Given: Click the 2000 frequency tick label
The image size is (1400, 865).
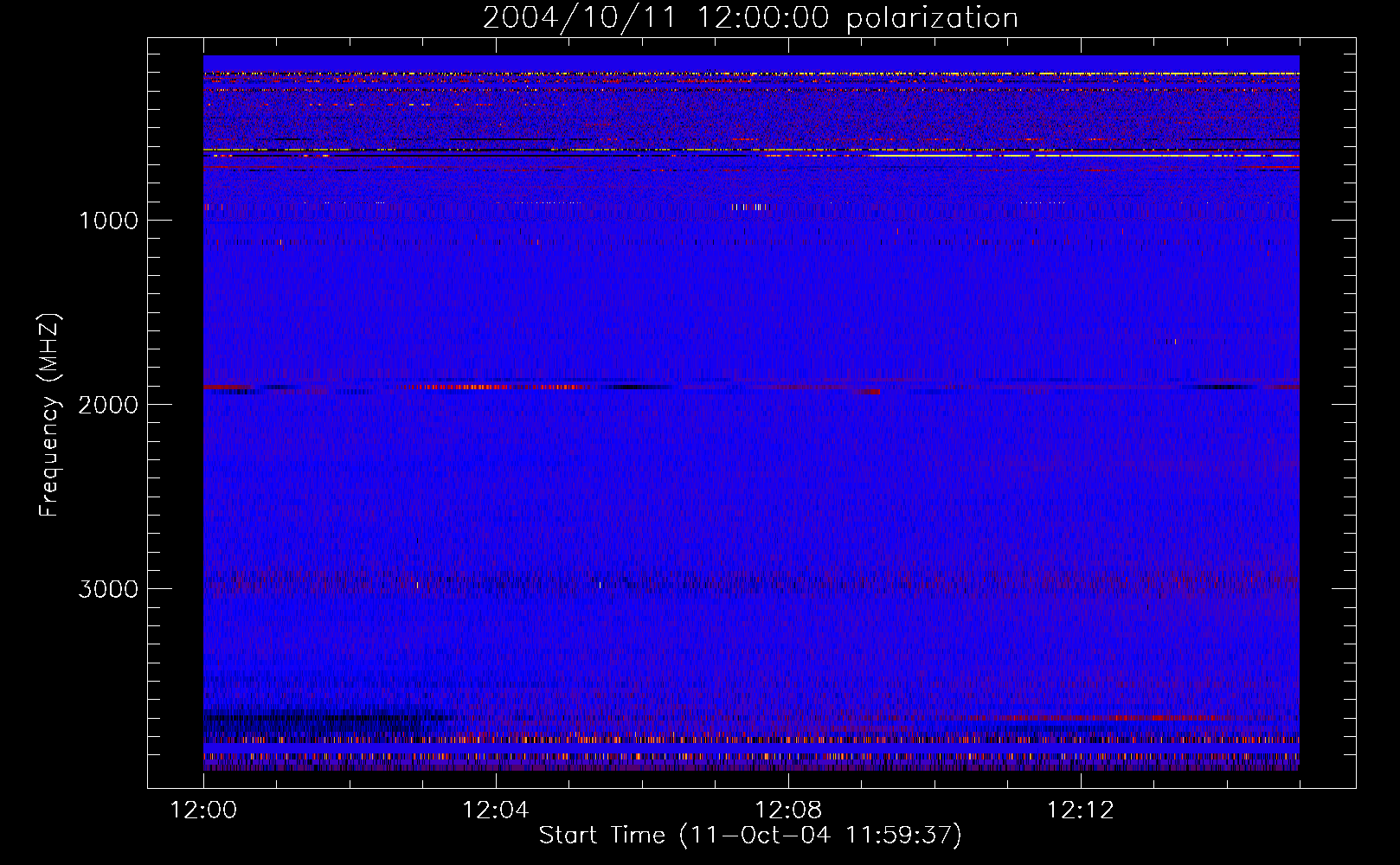Looking at the screenshot, I should [x=108, y=405].
